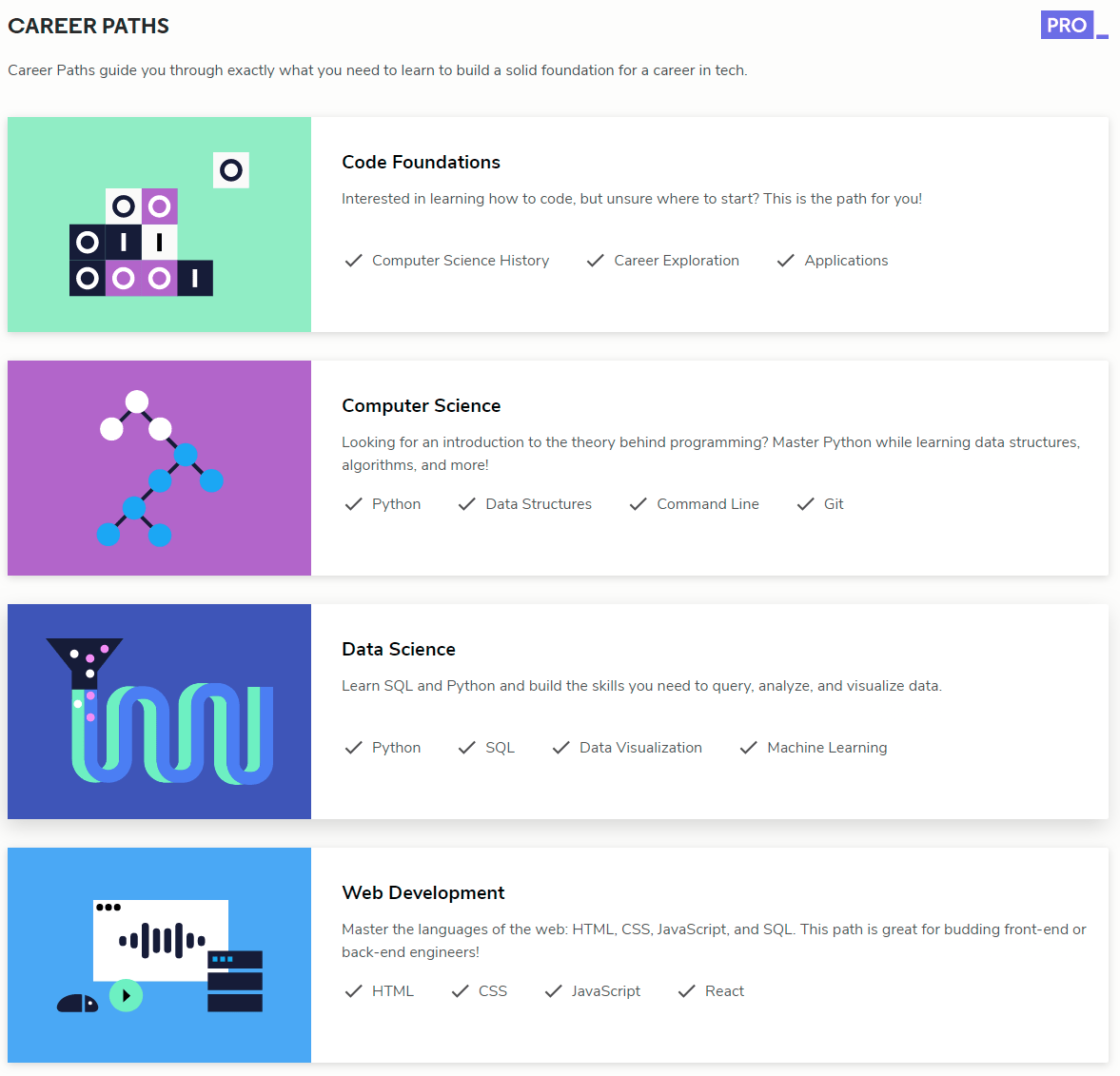Viewport: 1120px width, 1076px height.
Task: Click the Command Line topic label
Action: (x=708, y=504)
